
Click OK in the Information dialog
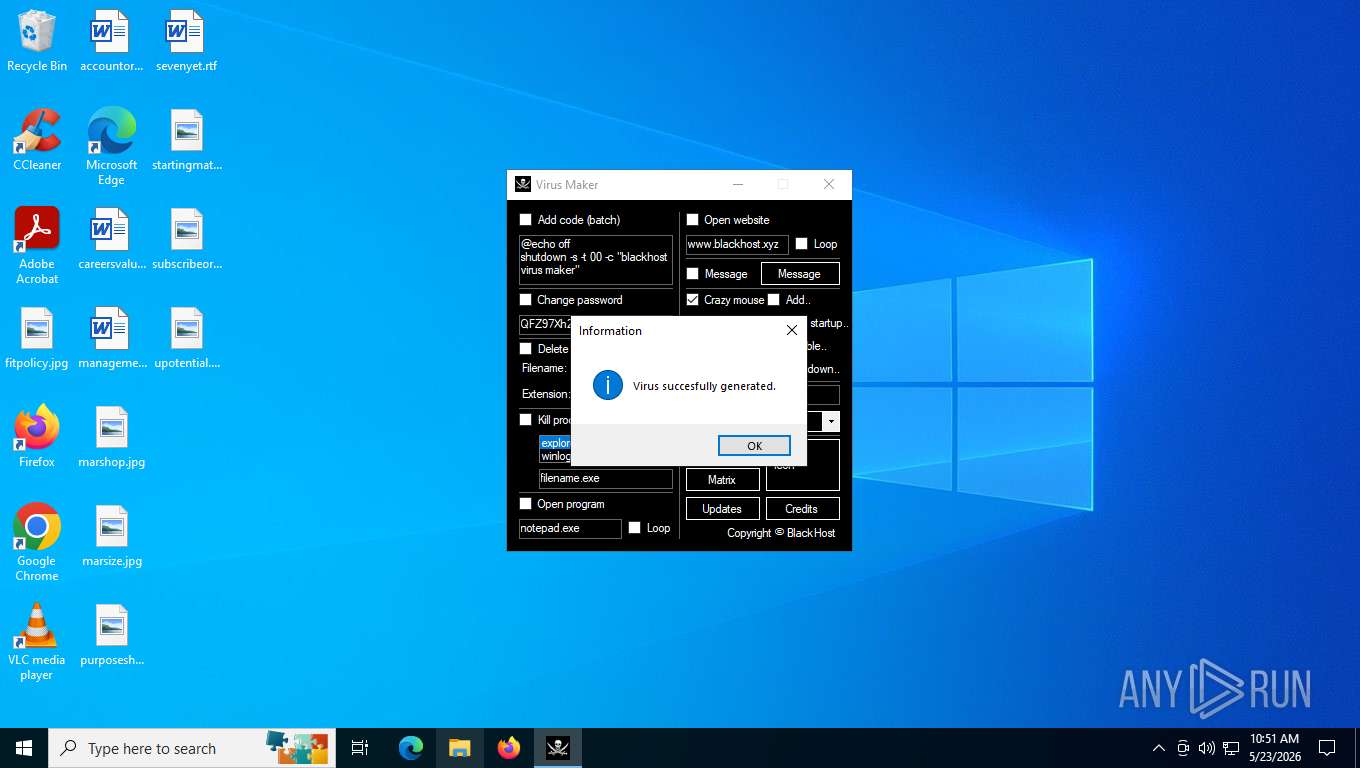(754, 446)
